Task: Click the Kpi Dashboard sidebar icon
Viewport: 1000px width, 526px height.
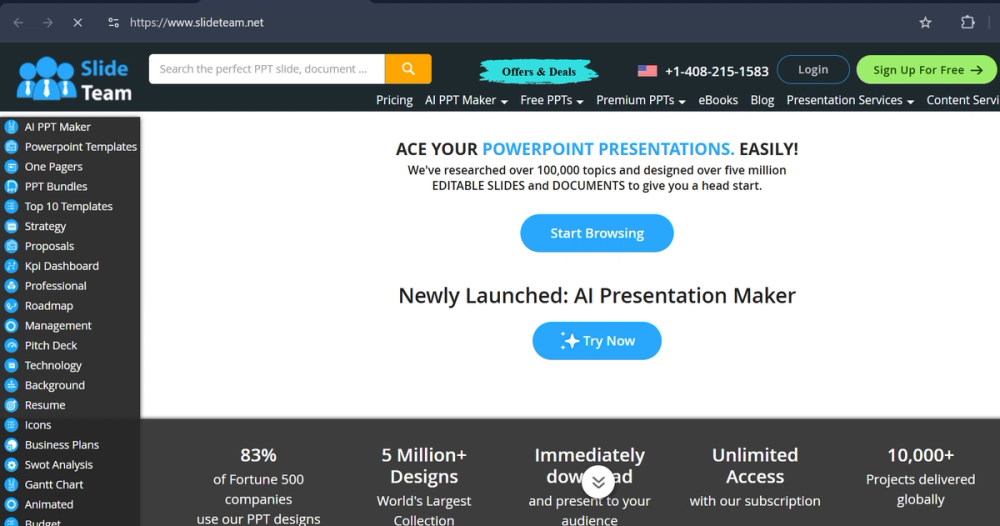Action: point(11,266)
